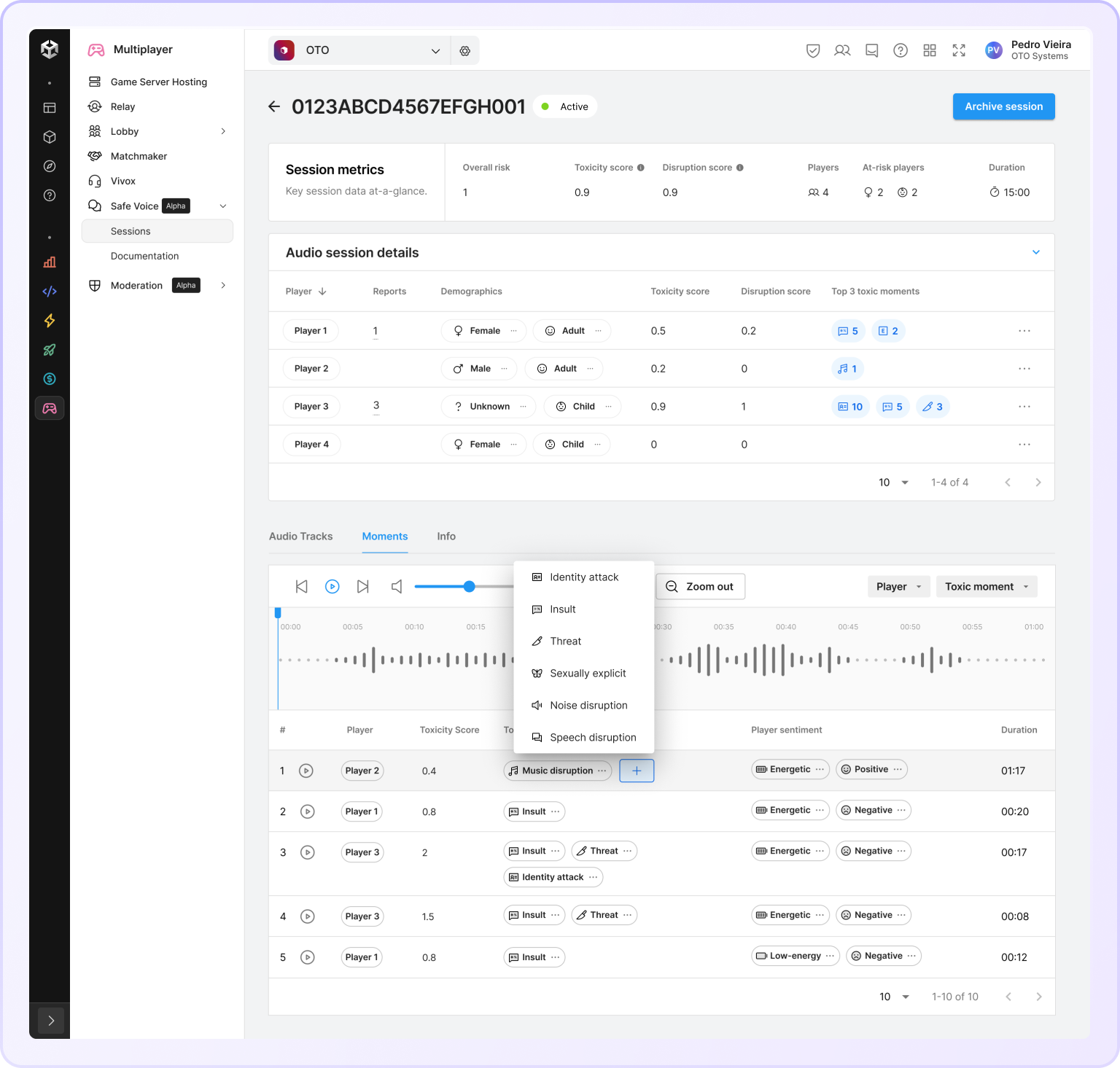Skip to previous track start
The image size is (1120, 1068).
[x=301, y=586]
